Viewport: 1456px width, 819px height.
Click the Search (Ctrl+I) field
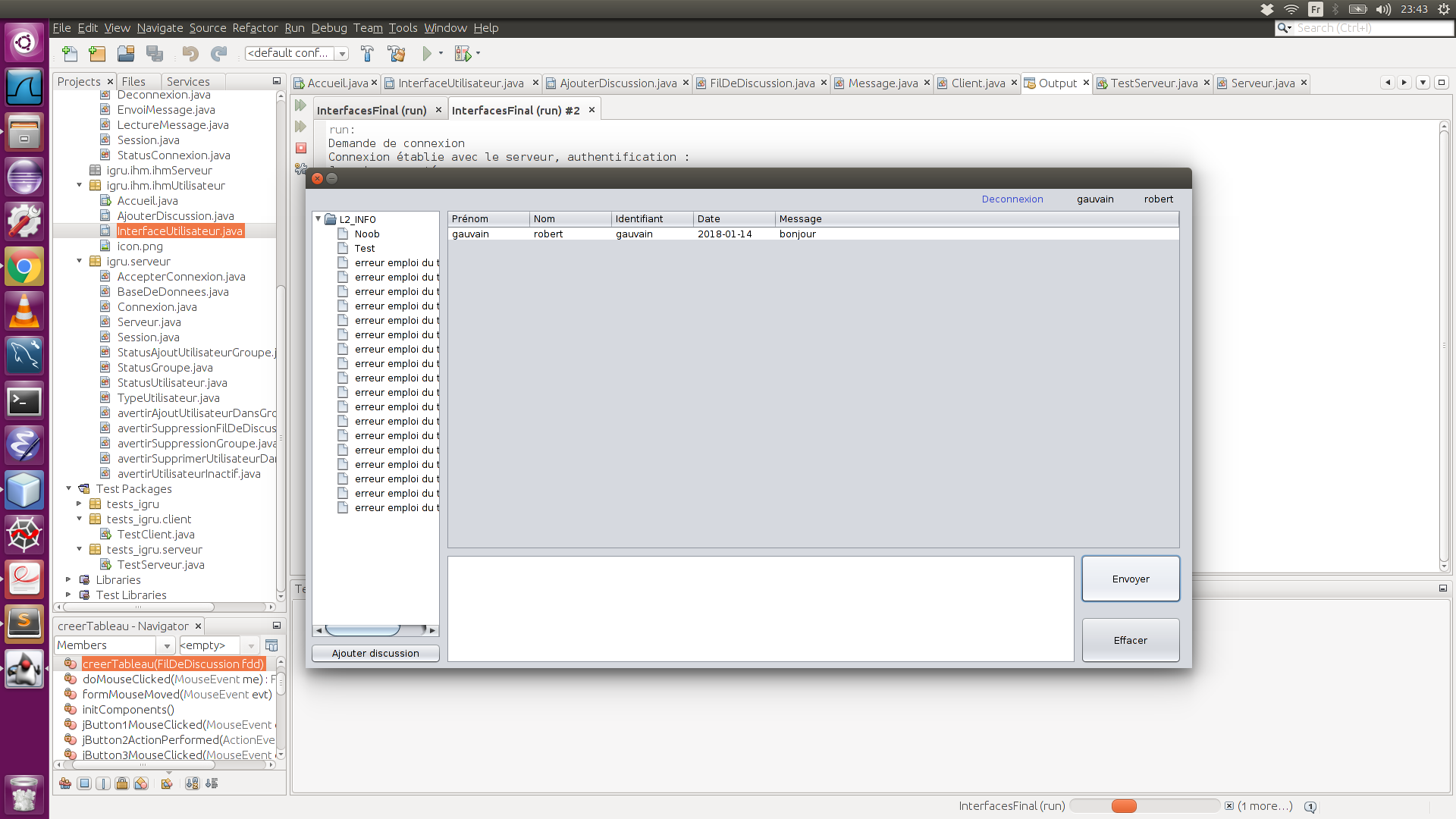point(1363,28)
